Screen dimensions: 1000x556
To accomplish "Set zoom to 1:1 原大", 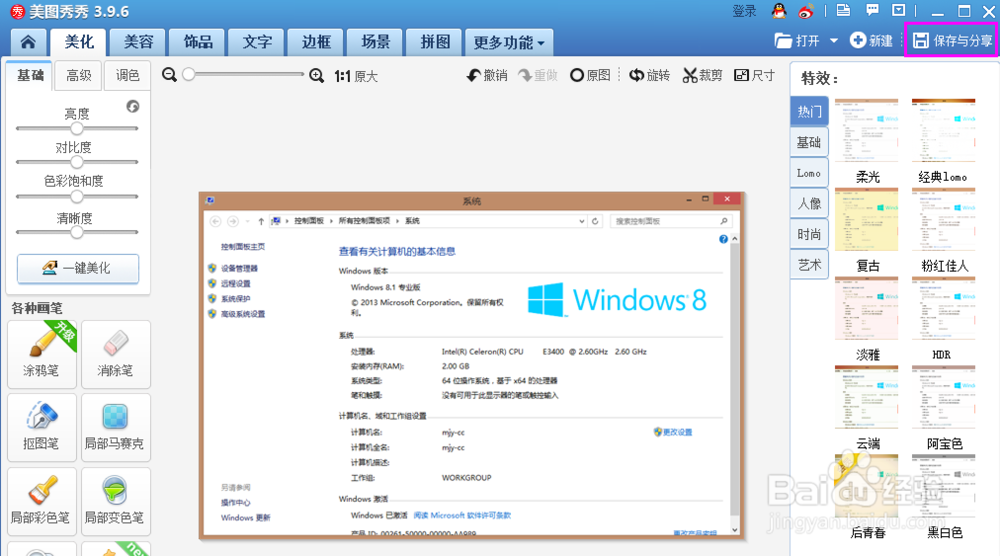I will pos(357,77).
